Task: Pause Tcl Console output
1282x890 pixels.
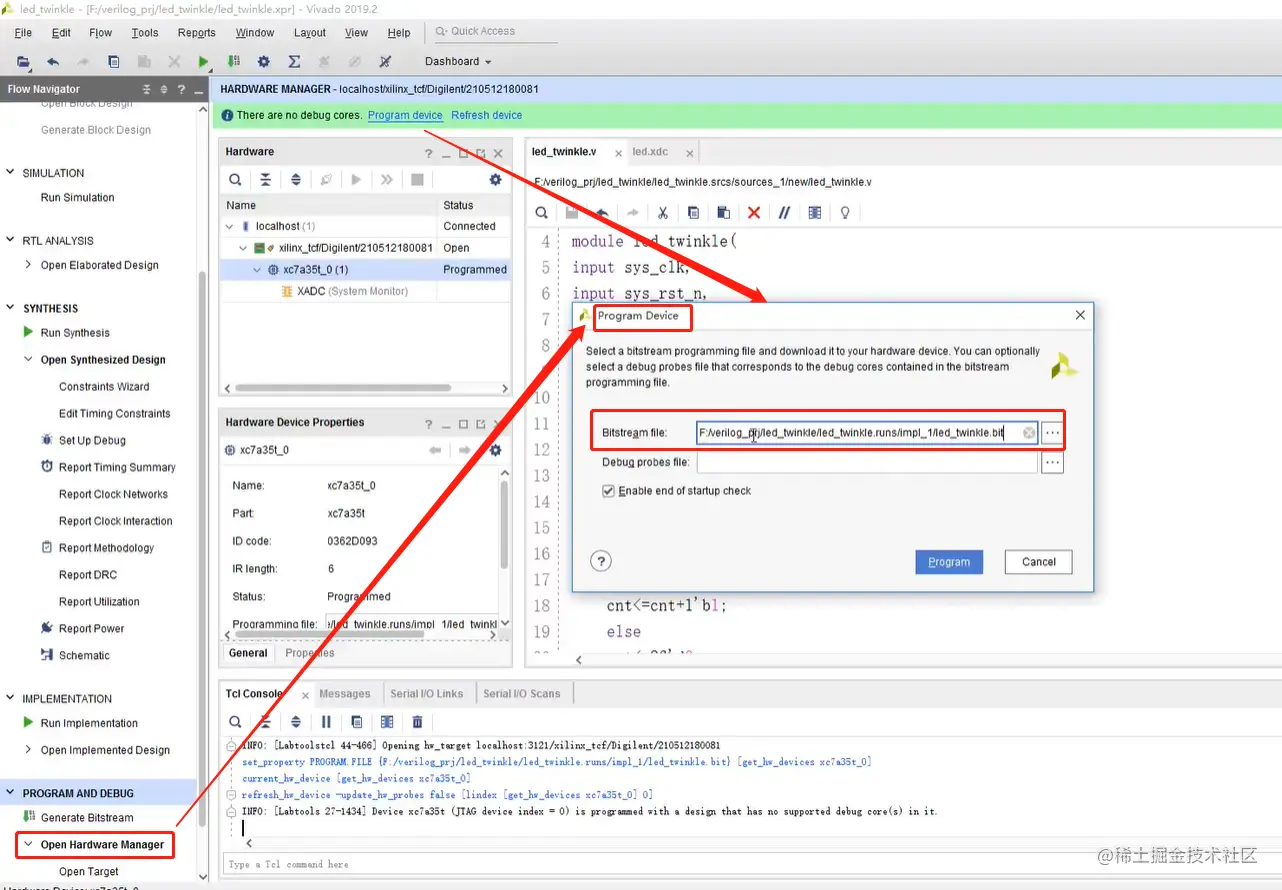Action: point(326,722)
